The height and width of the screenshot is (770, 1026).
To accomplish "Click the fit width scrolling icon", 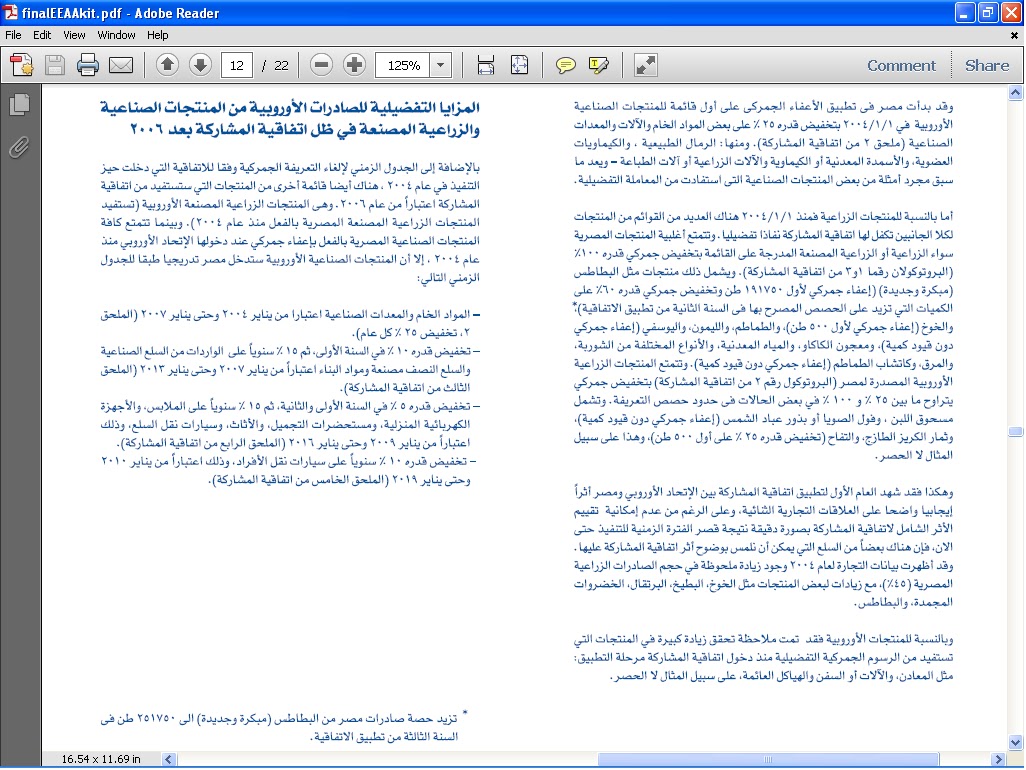I will (x=486, y=65).
